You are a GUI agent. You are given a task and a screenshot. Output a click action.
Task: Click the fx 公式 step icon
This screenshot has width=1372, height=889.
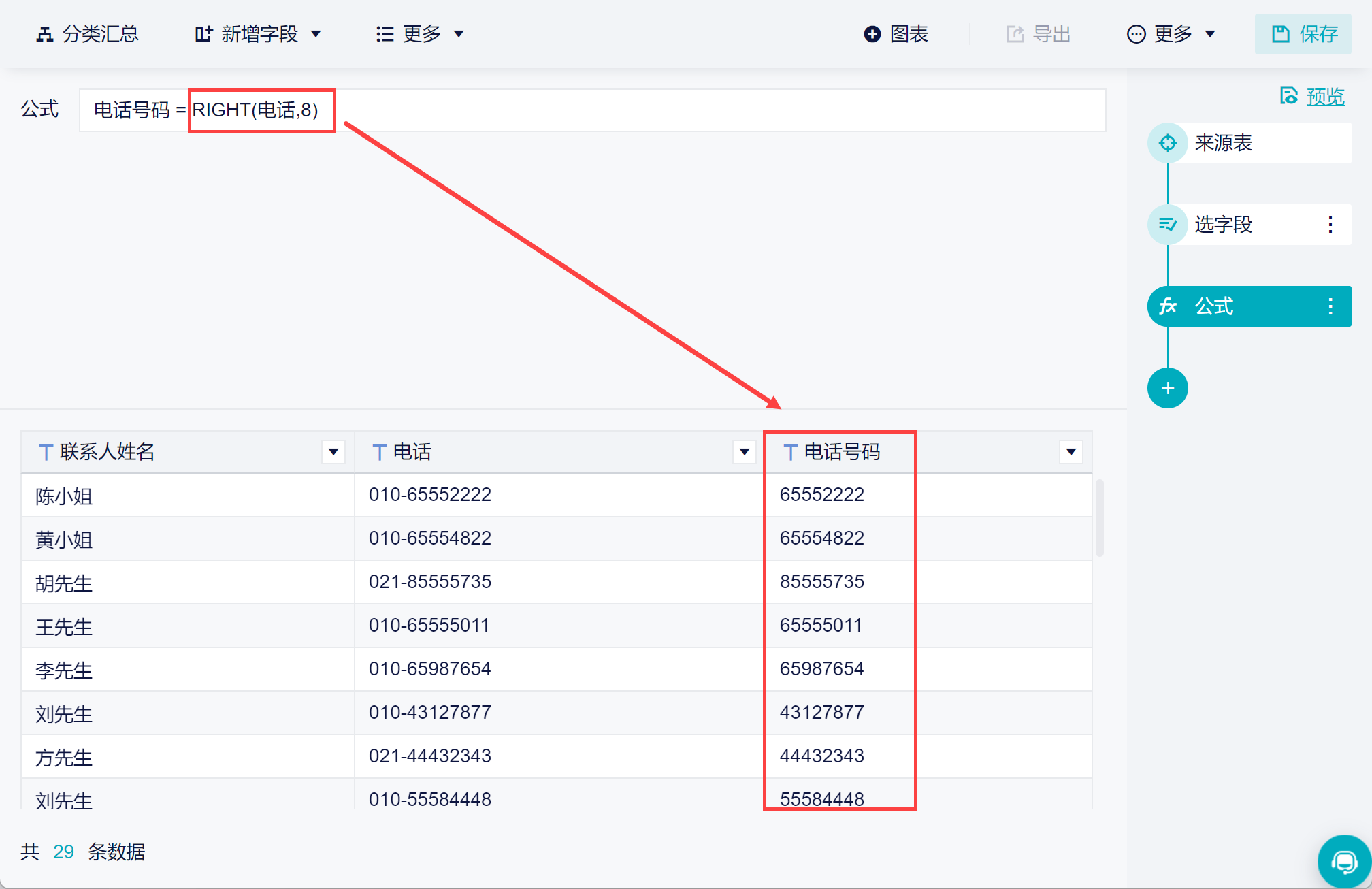point(1168,306)
